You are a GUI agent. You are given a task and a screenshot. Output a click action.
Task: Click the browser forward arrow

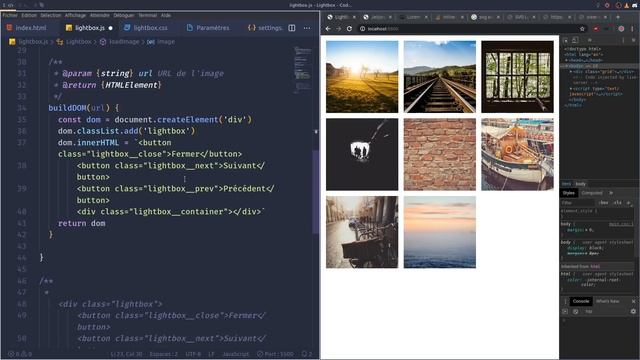[x=338, y=29]
